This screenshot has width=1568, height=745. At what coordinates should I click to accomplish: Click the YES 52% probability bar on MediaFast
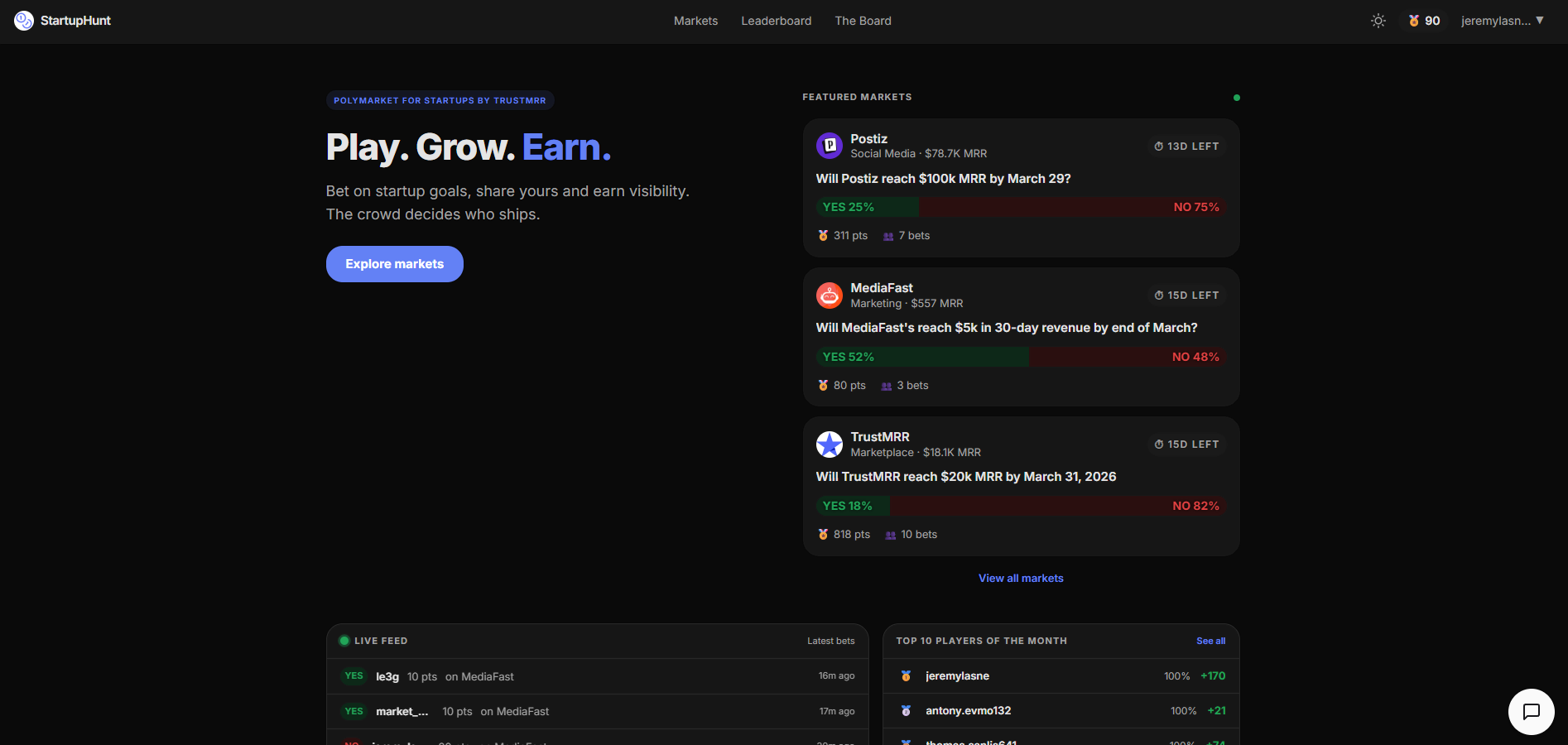(921, 357)
